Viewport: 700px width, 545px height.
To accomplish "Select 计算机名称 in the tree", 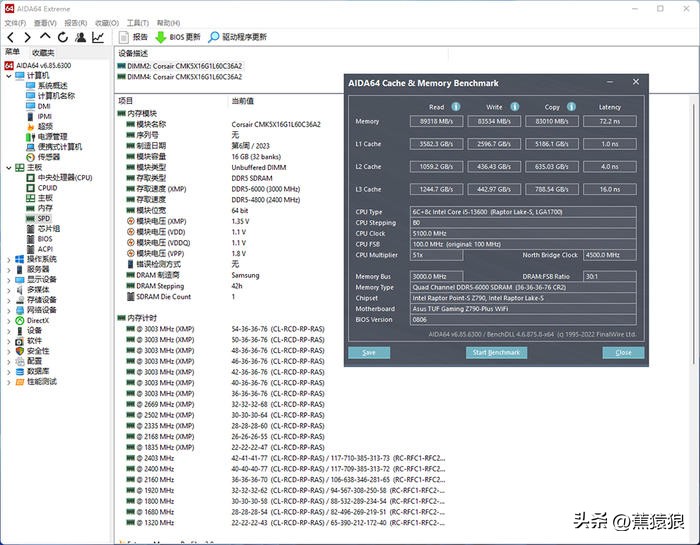I will coord(50,96).
